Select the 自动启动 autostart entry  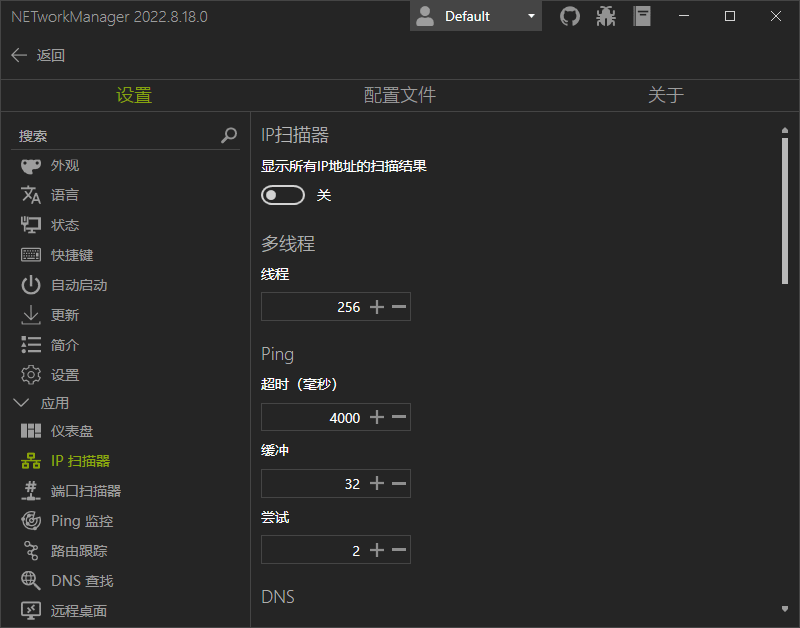[64, 285]
